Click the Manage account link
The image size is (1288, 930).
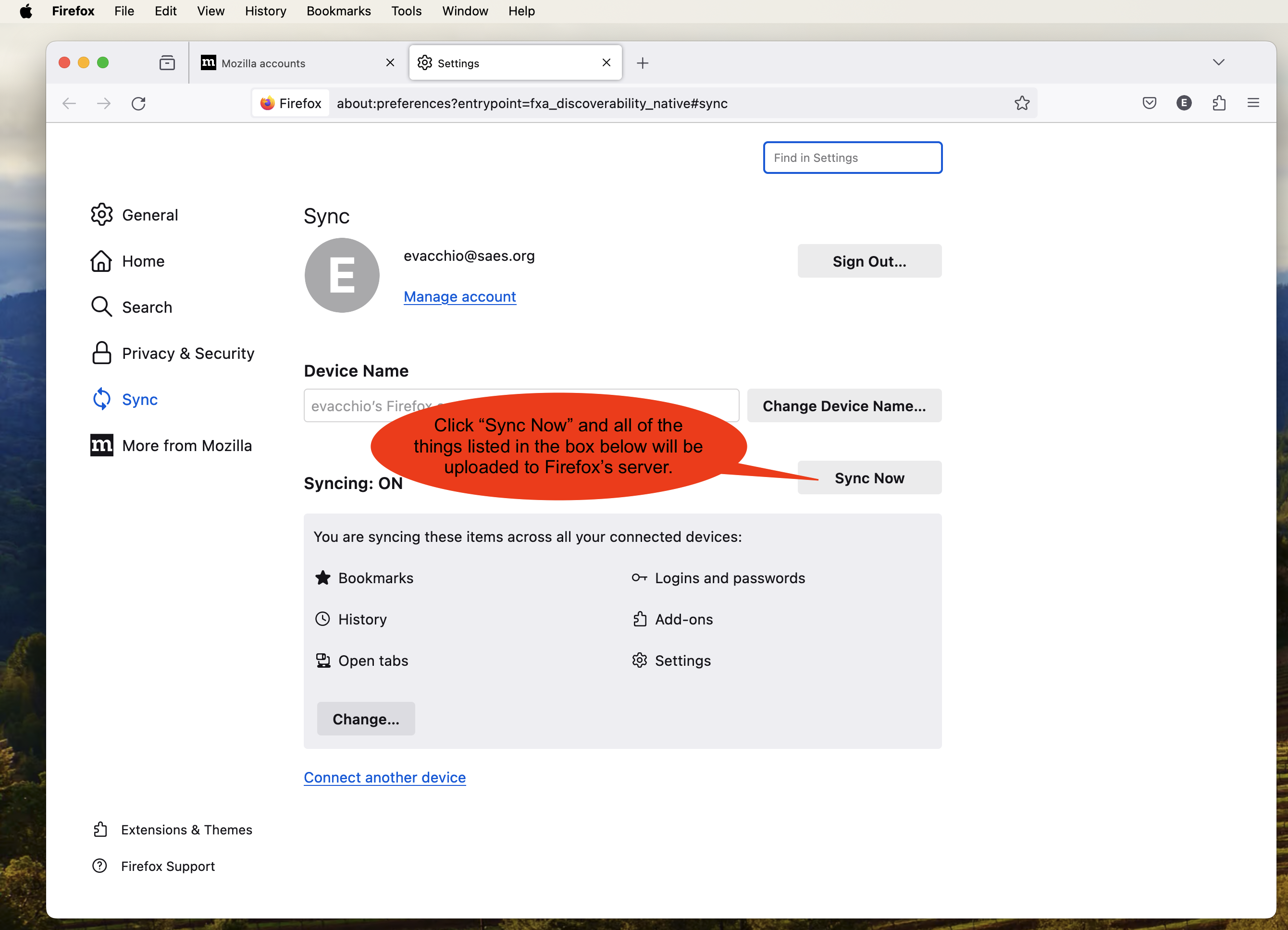459,297
